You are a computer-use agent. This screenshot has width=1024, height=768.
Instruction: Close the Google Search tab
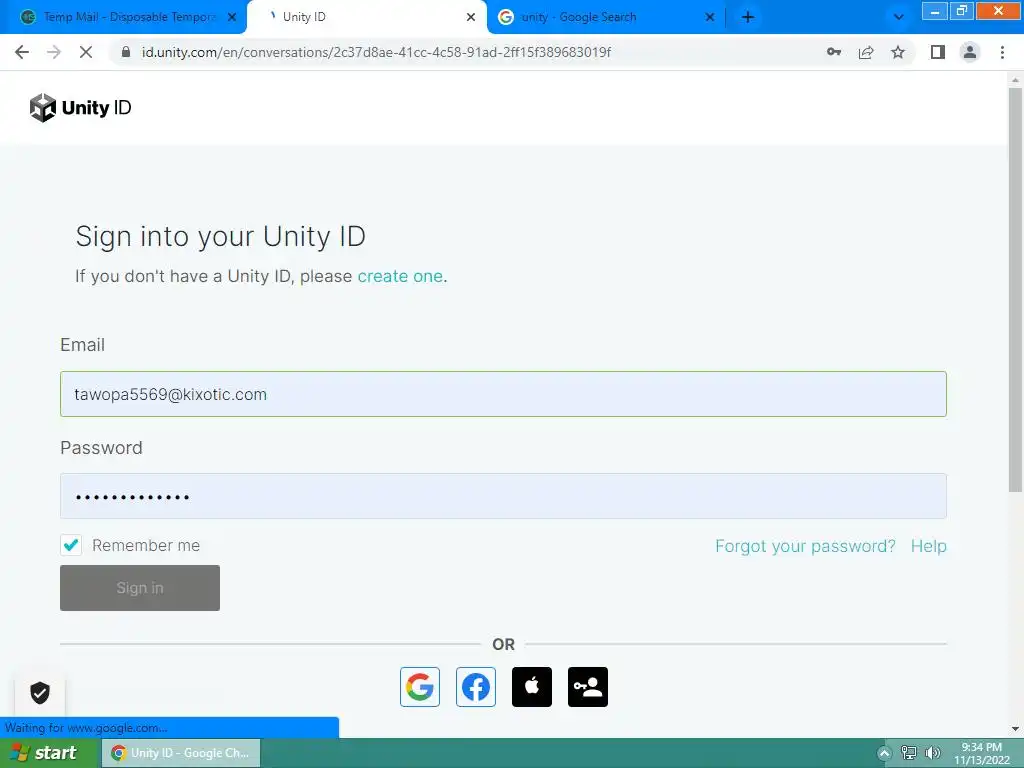tap(710, 17)
